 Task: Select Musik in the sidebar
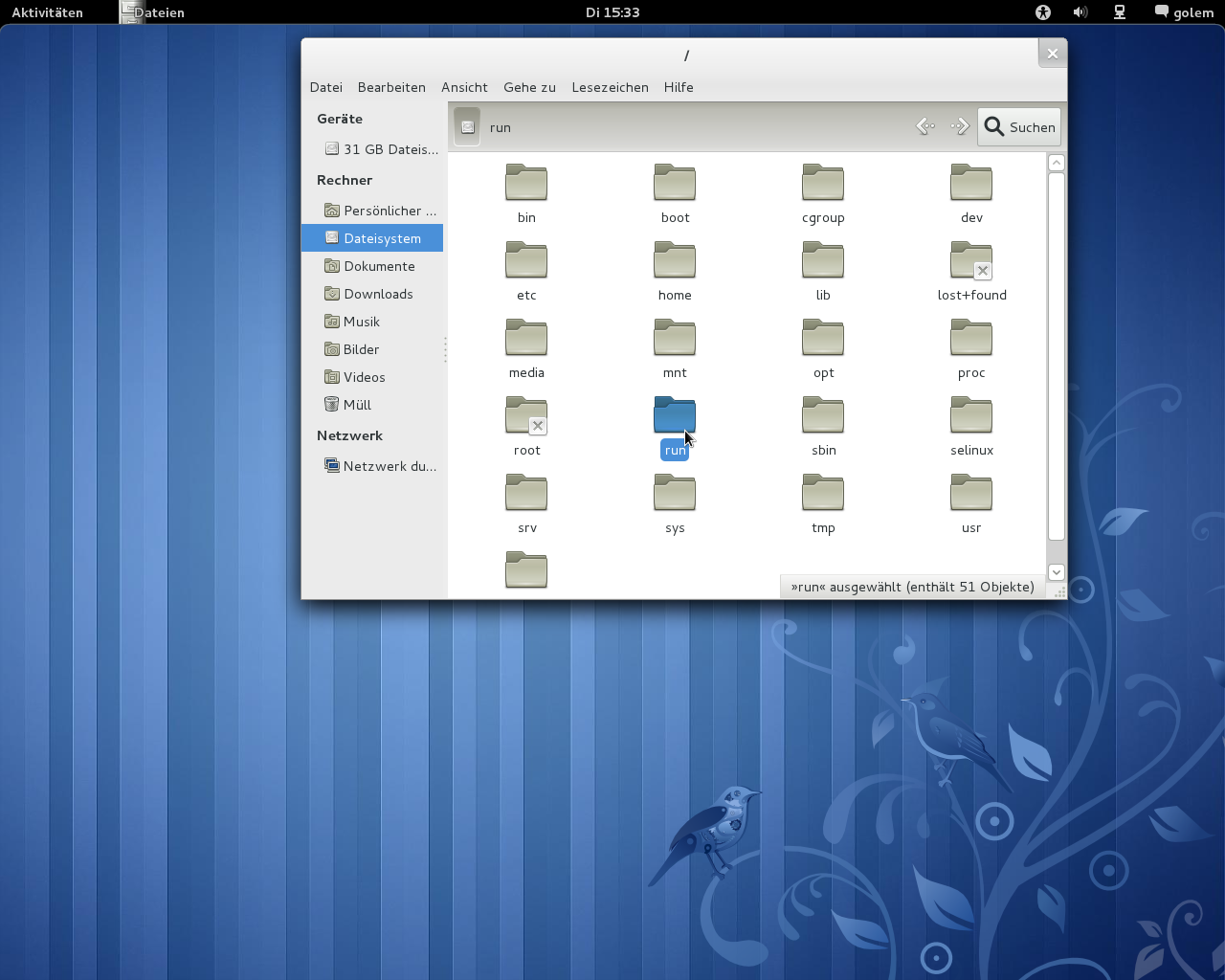coord(361,322)
